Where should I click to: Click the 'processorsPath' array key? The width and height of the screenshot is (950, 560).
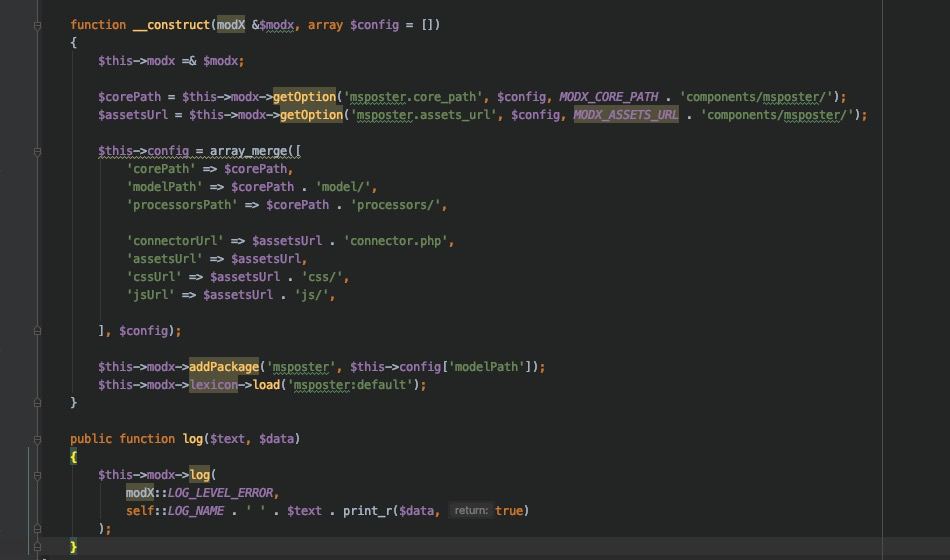[x=182, y=205]
